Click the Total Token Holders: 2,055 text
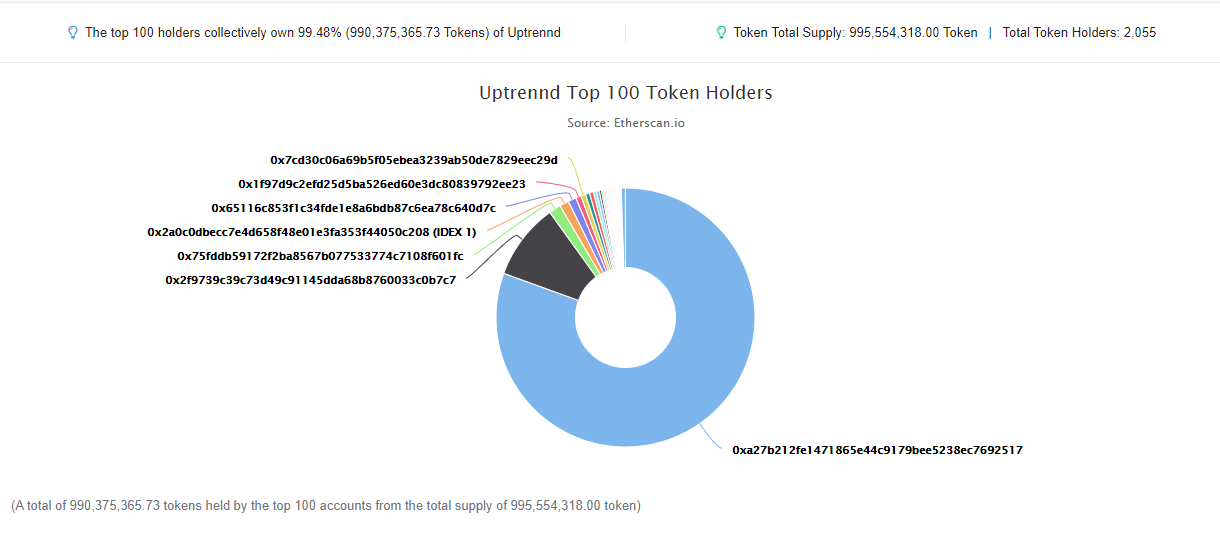 1079,32
